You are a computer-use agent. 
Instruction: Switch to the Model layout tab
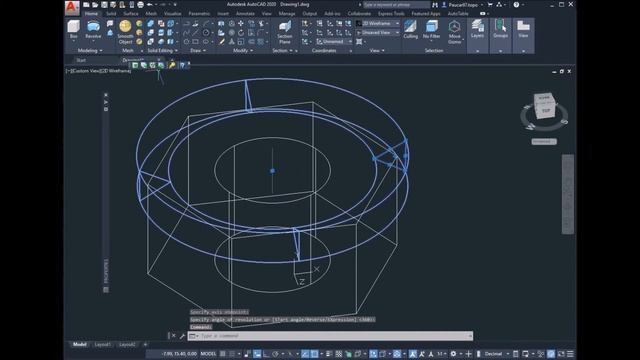(79, 344)
